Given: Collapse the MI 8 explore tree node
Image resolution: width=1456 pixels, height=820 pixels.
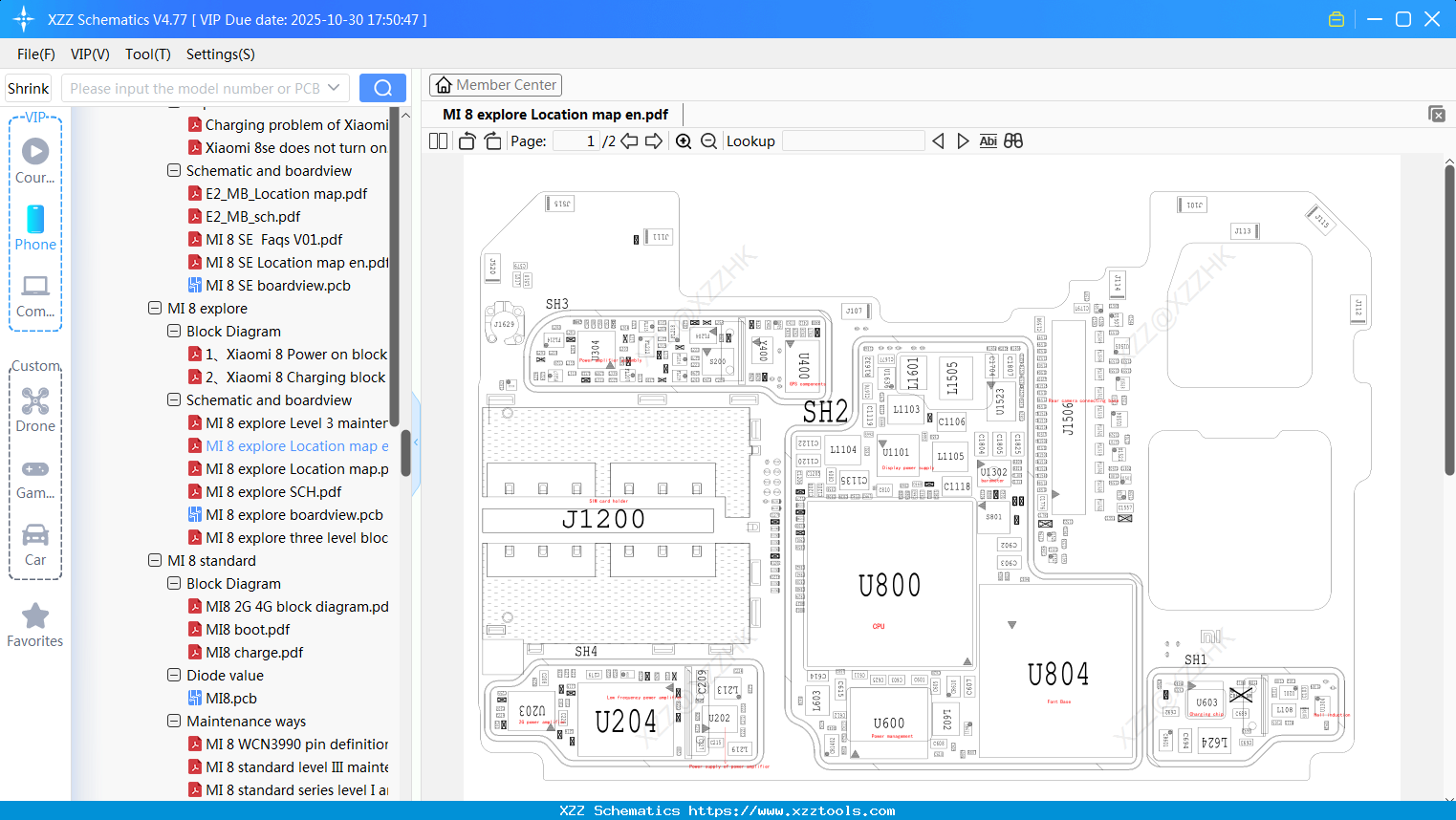Looking at the screenshot, I should (155, 308).
